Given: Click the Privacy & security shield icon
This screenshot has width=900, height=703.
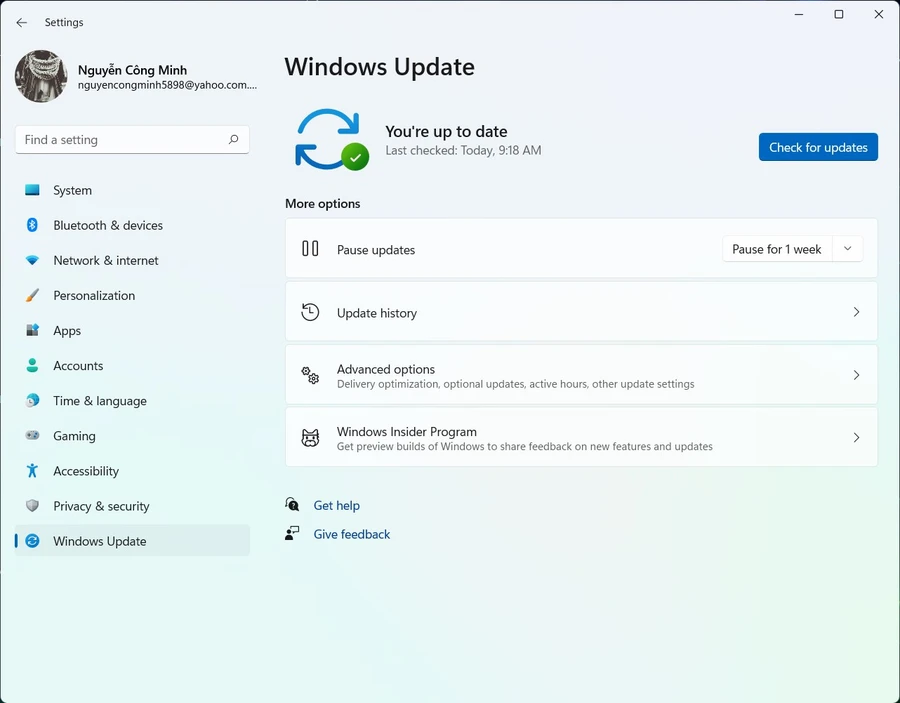Looking at the screenshot, I should (32, 506).
